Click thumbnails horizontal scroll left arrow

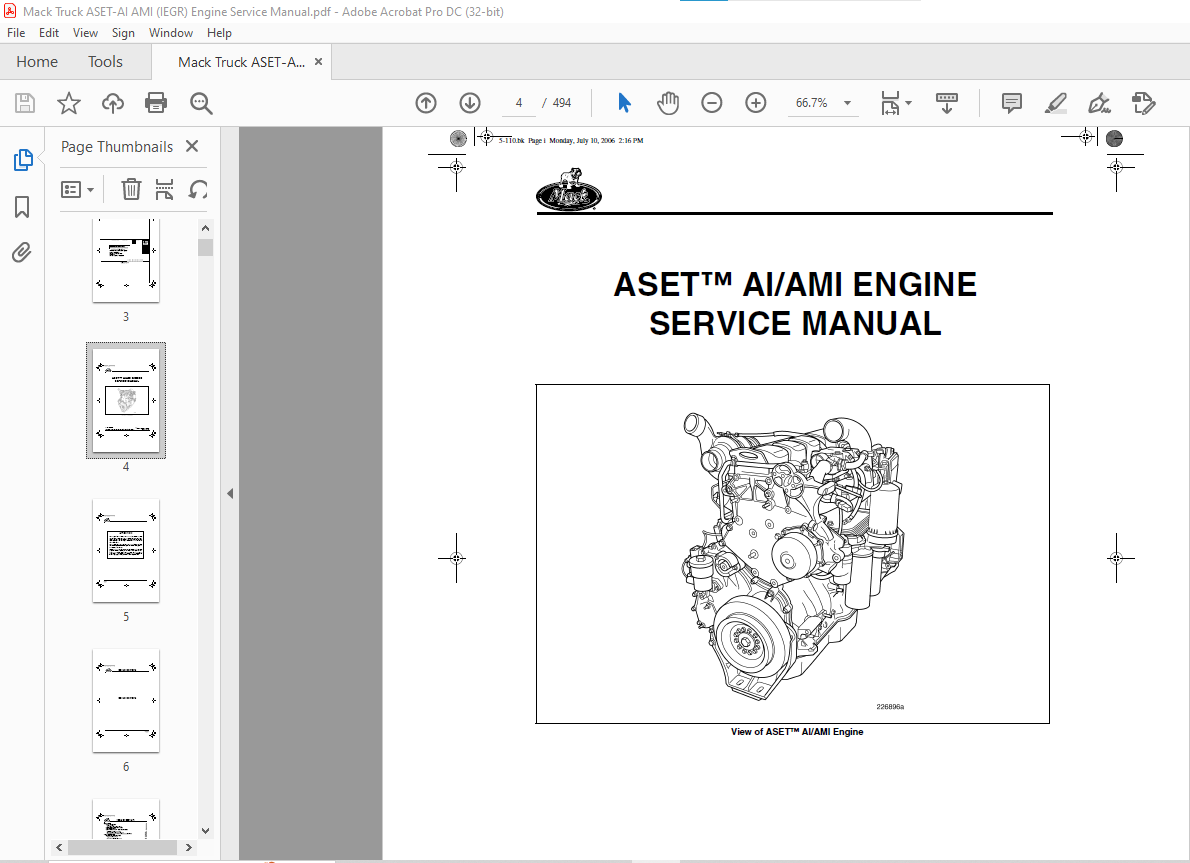tap(59, 847)
